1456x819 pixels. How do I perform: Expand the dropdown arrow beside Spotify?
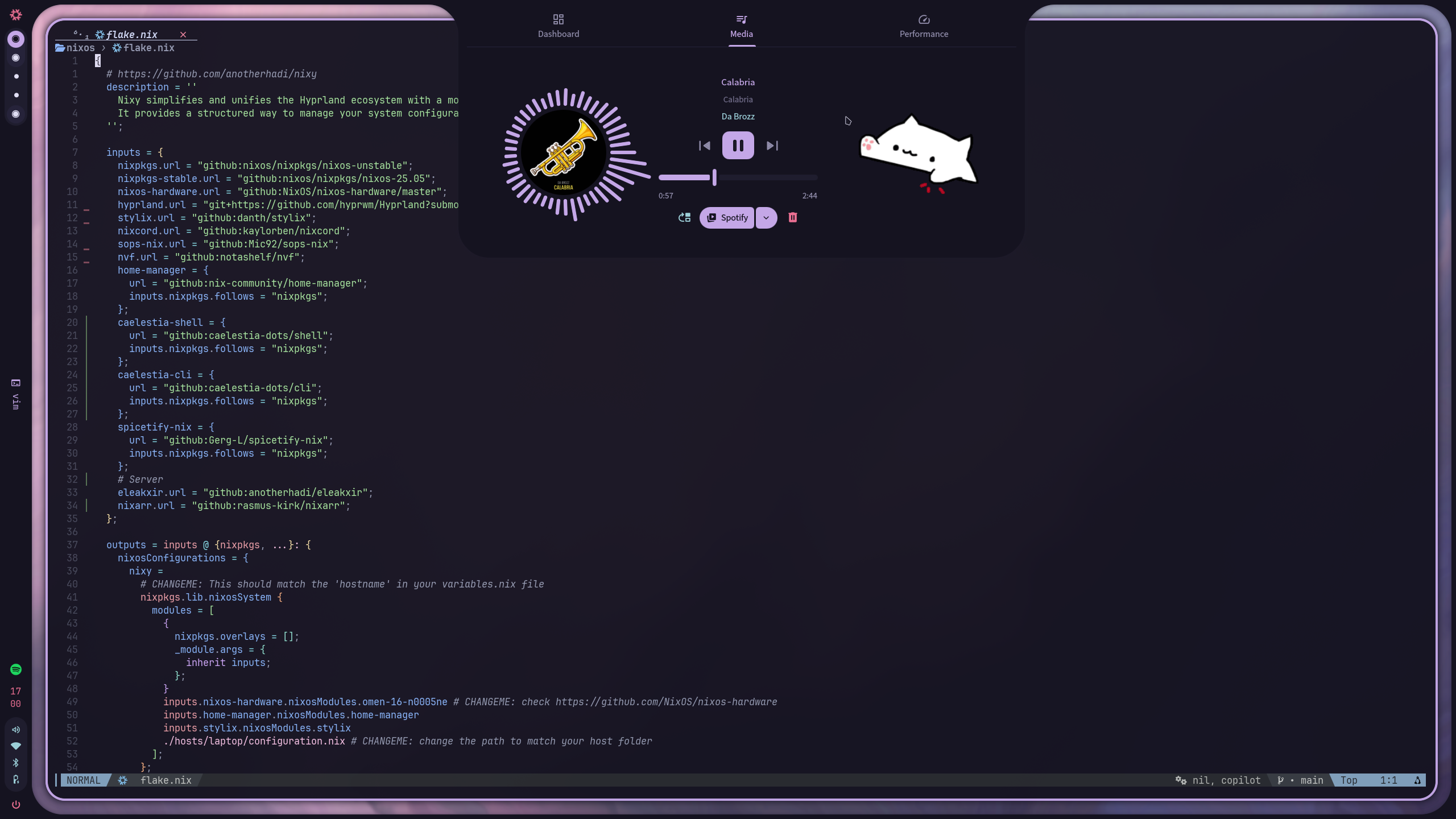(766, 217)
